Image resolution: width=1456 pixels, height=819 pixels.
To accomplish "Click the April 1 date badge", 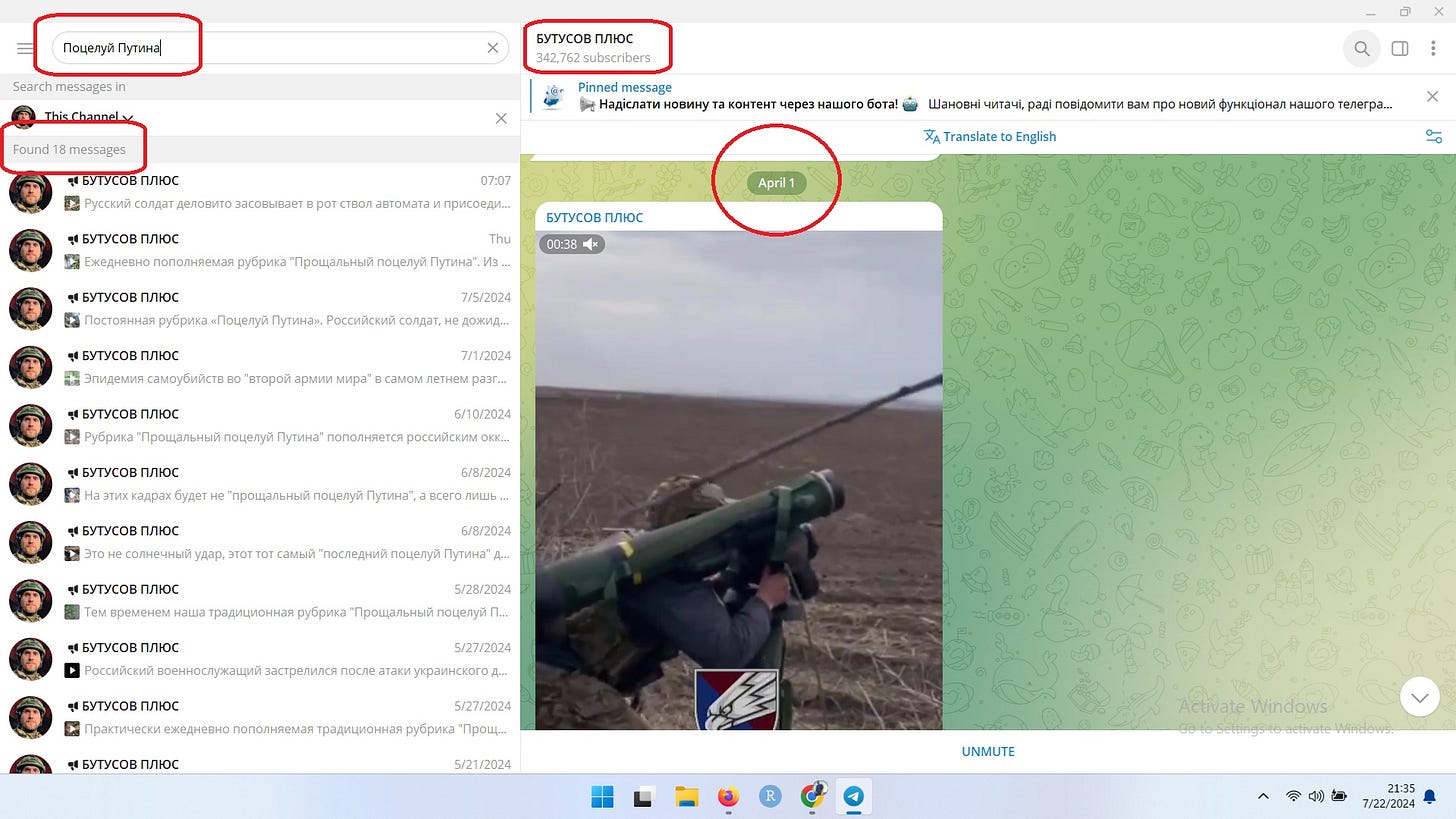I will coord(776,182).
